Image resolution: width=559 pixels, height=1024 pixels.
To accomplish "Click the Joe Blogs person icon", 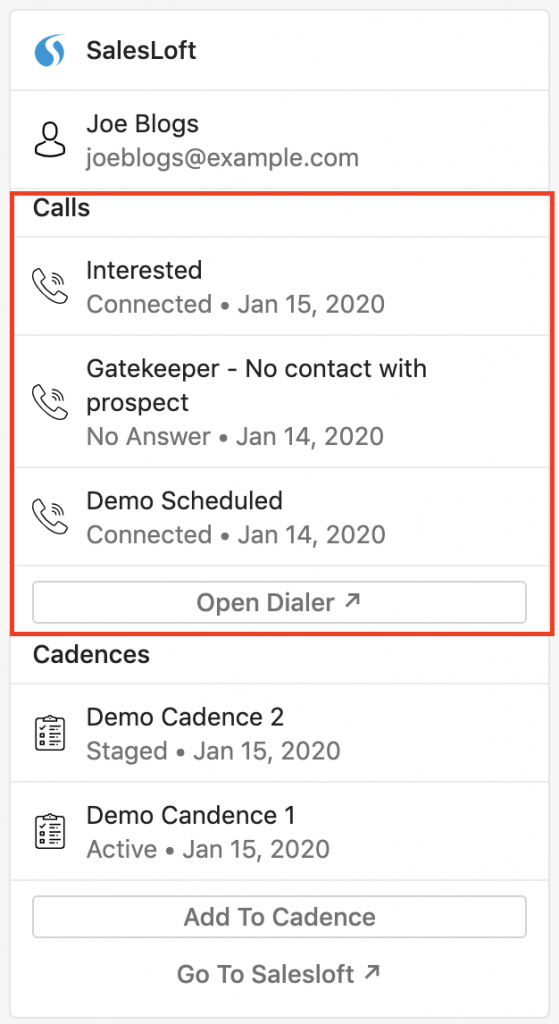I will [x=50, y=140].
